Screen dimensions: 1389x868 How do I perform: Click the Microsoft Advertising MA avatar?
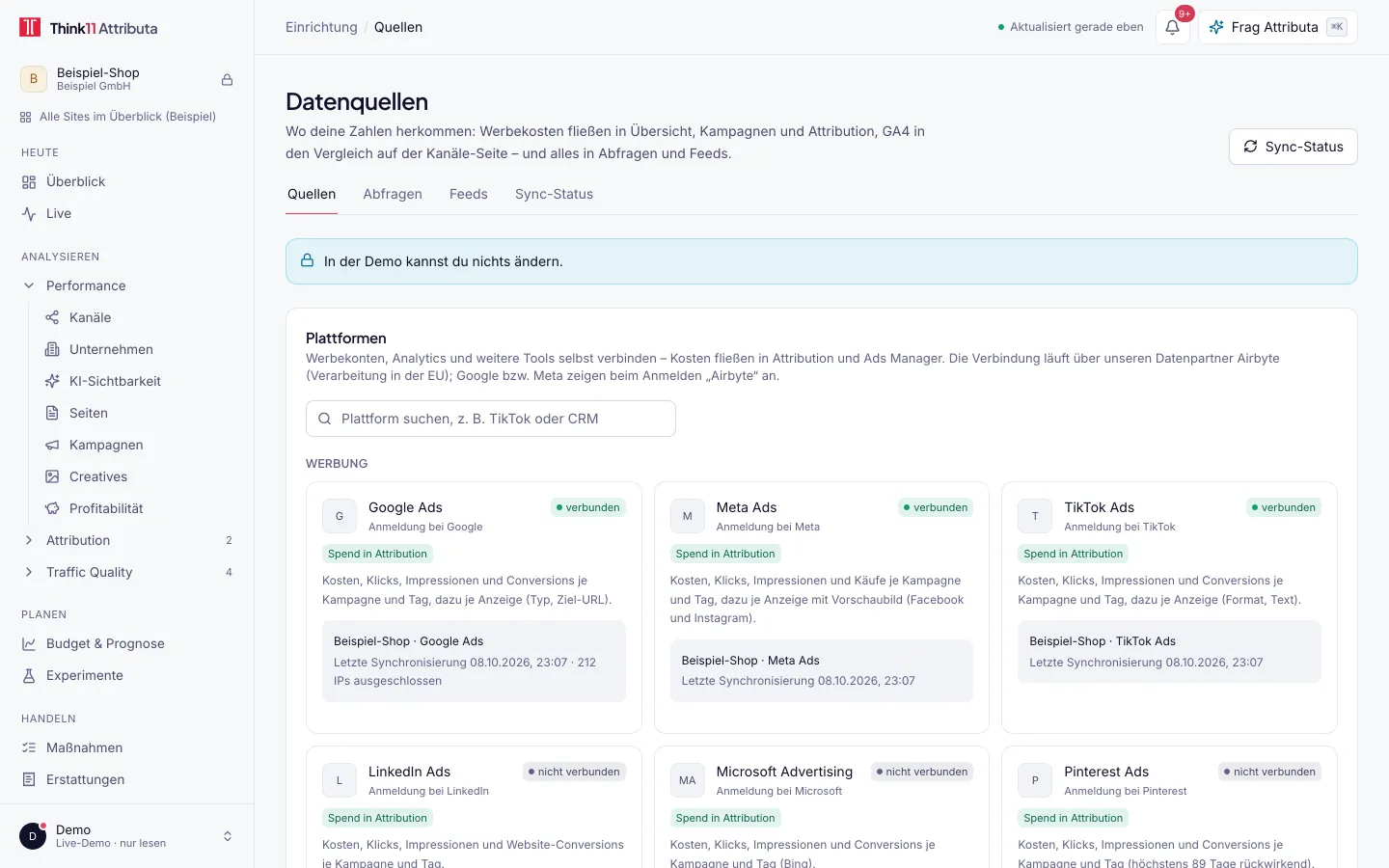688,780
